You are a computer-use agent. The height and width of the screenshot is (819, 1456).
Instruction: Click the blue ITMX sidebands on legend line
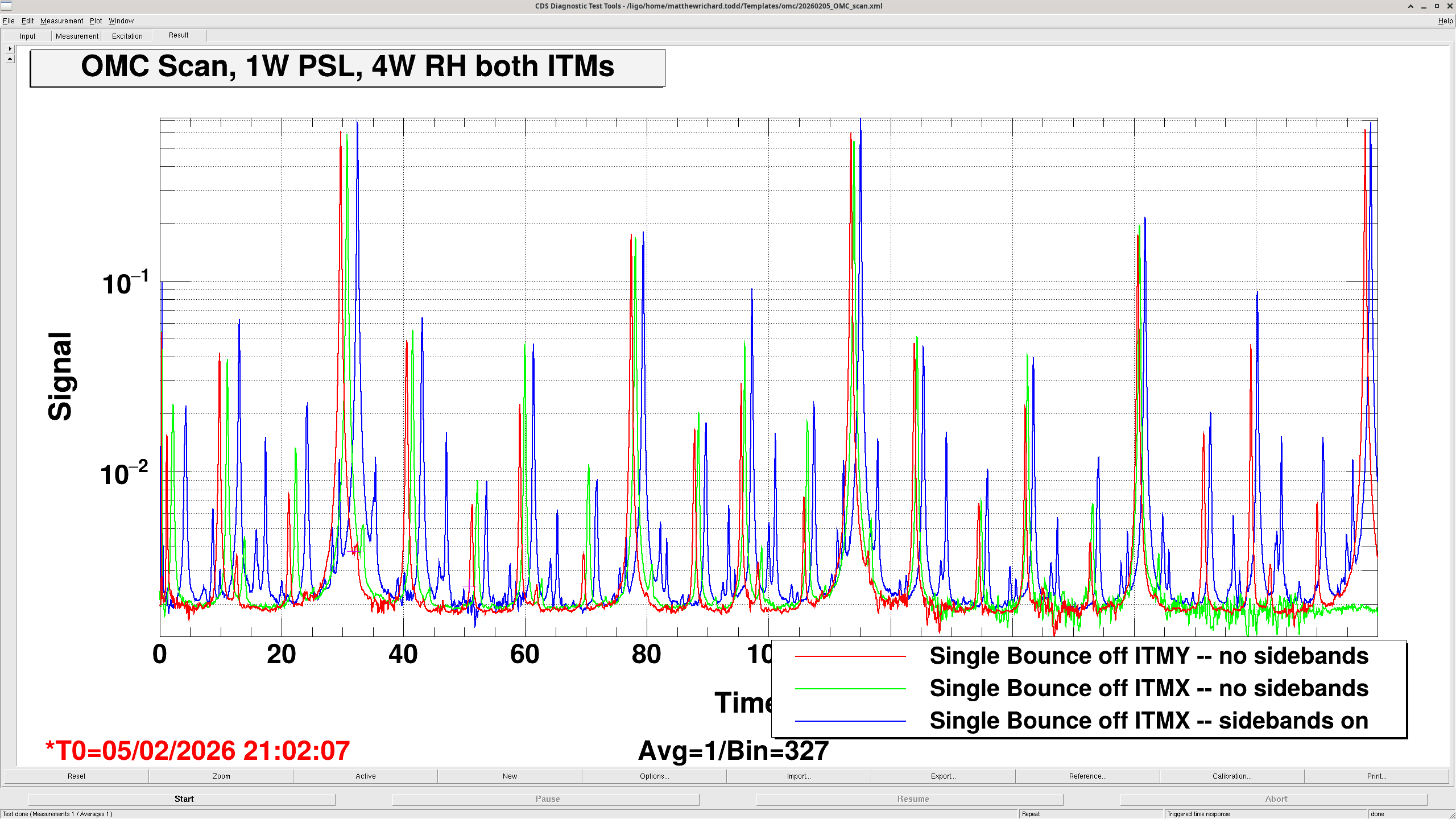pyautogui.click(x=850, y=721)
